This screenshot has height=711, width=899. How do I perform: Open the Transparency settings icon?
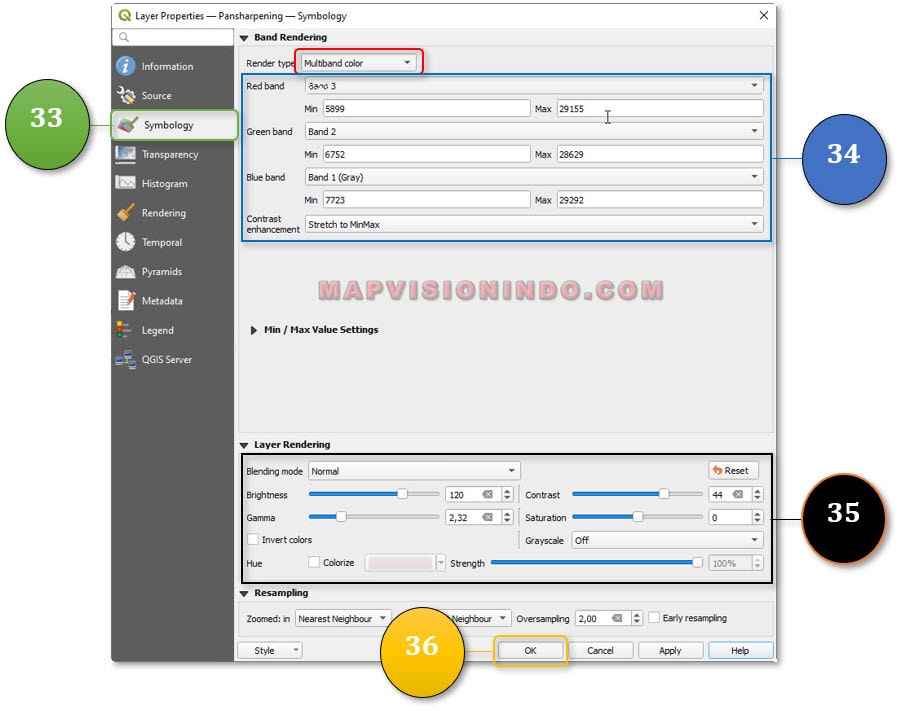(125, 154)
